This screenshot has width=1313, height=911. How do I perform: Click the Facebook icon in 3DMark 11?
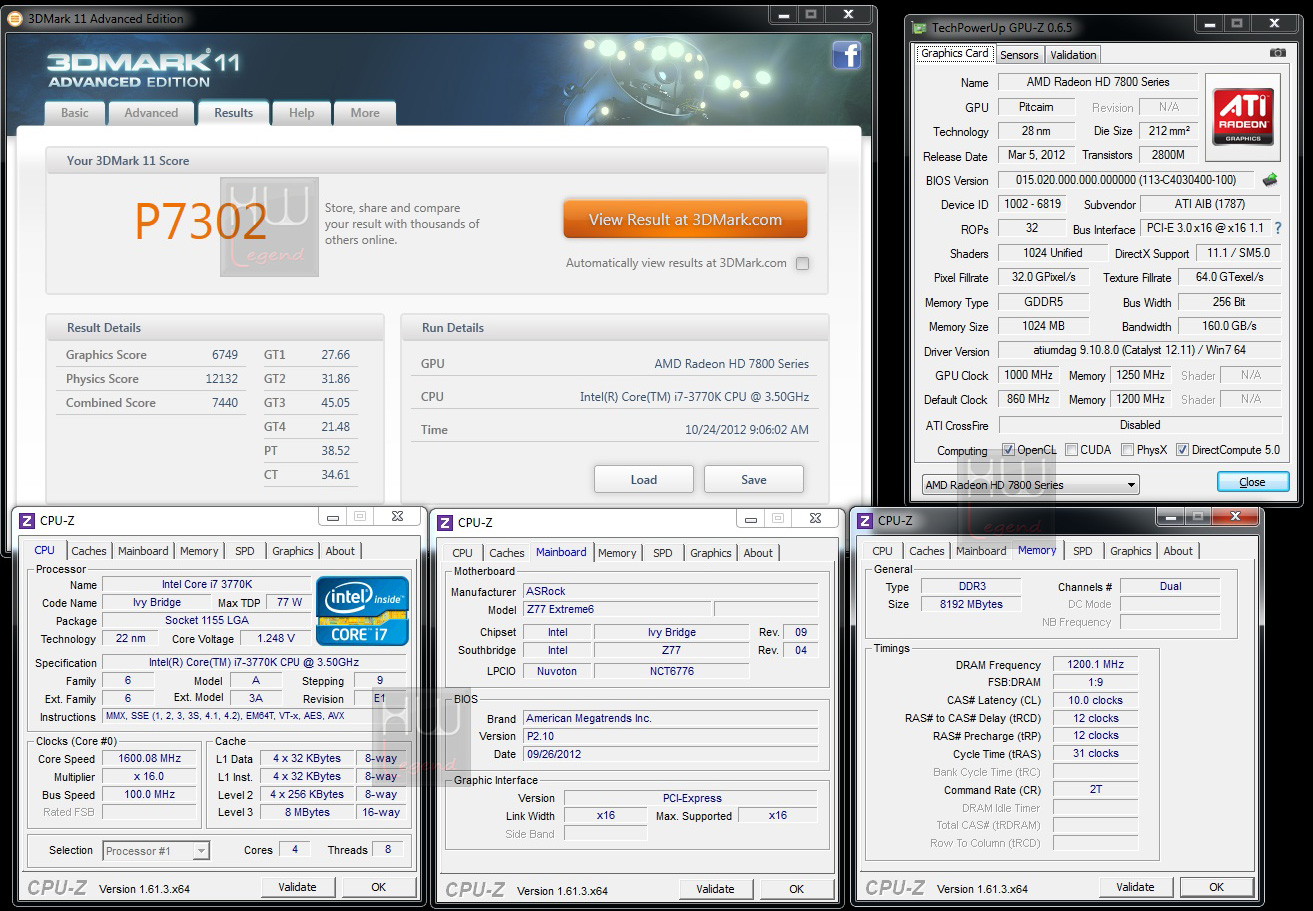pos(846,55)
